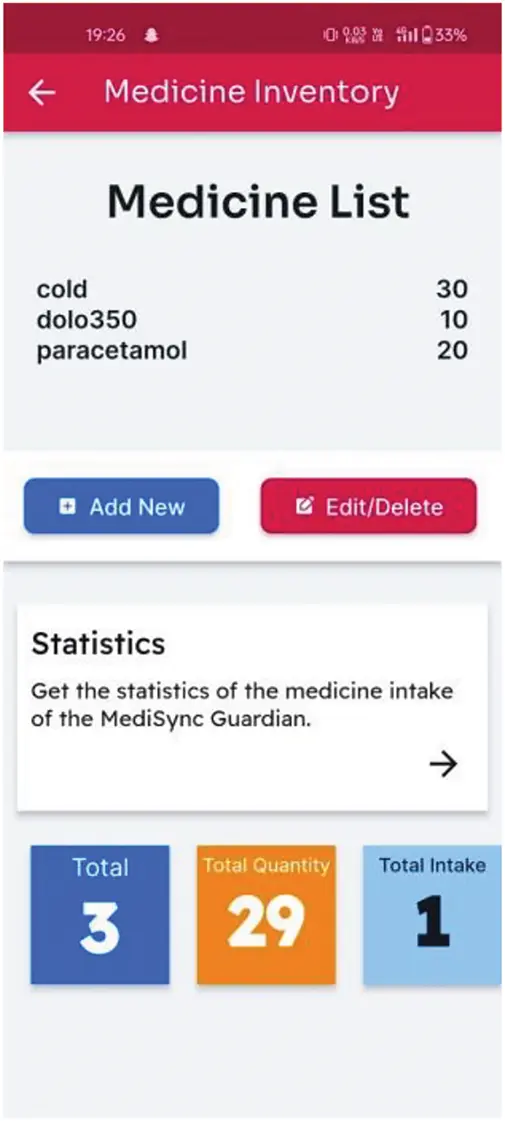Image resolution: width=505 pixels, height=1121 pixels.
Task: Select the cold medicine entry
Action: 252,290
